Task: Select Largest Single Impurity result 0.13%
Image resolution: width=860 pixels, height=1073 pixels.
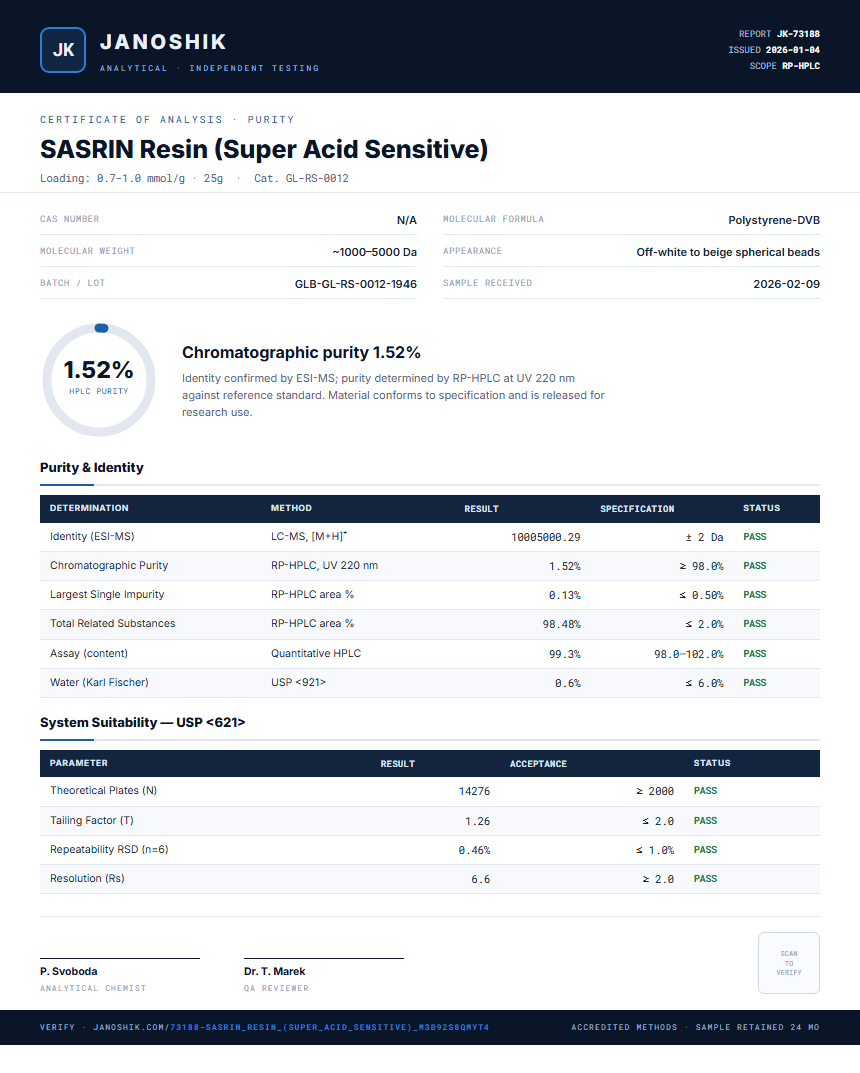Action: click(x=564, y=595)
